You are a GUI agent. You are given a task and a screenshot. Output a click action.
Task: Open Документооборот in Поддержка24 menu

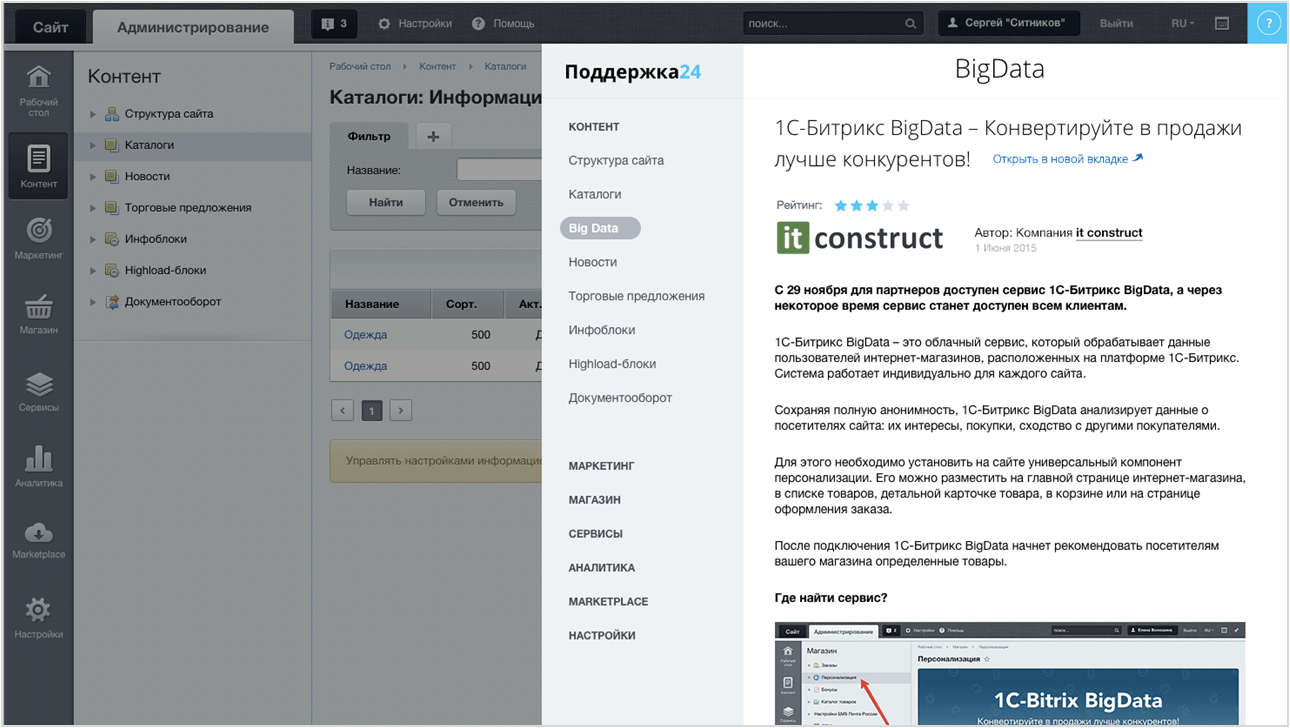620,398
